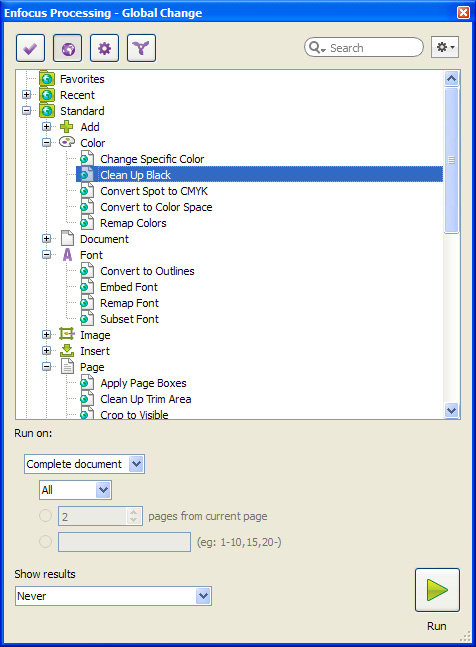This screenshot has height=647, width=476.
Task: Collapse the Font category node
Action: tap(47, 255)
